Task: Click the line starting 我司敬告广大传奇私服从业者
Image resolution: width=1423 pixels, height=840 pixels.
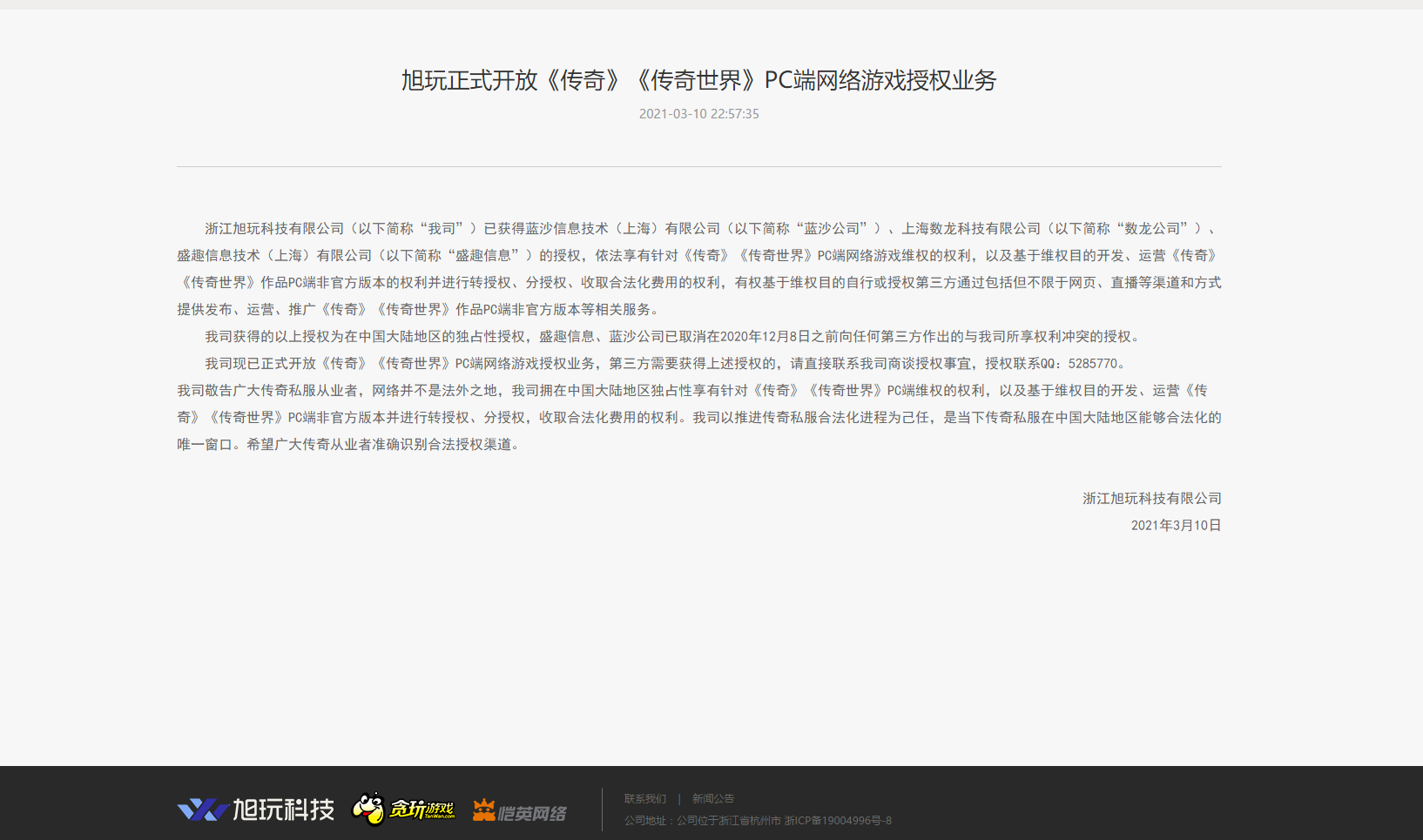Action: click(x=692, y=391)
